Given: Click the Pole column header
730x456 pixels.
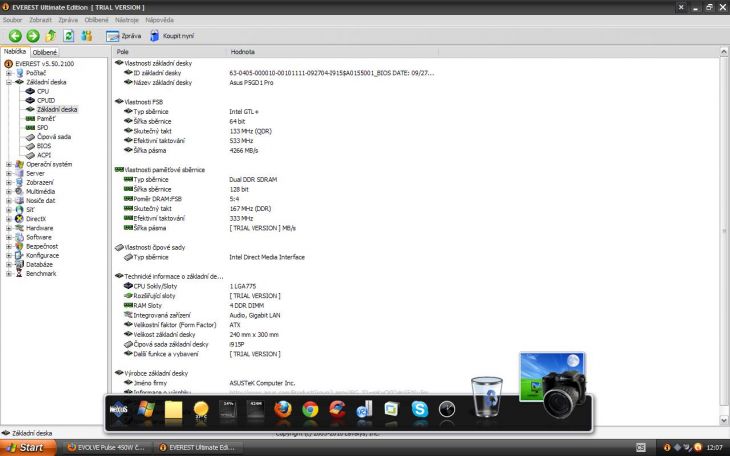Looking at the screenshot, I should click(169, 52).
